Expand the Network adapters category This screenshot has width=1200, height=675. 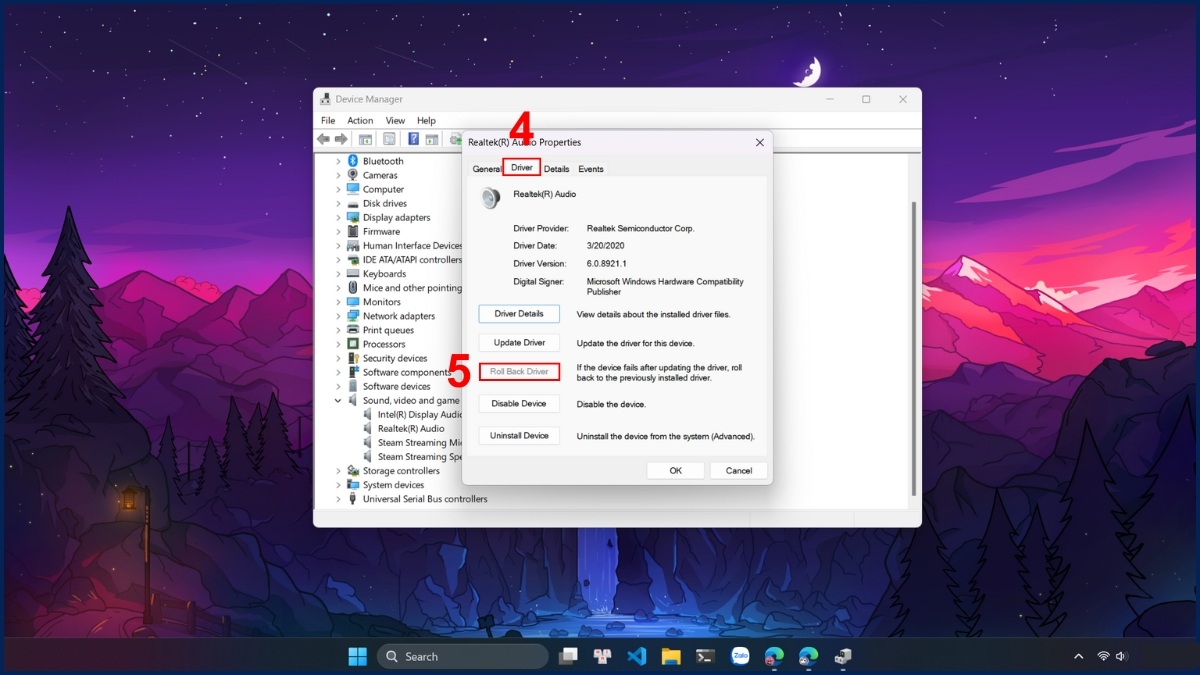(339, 316)
